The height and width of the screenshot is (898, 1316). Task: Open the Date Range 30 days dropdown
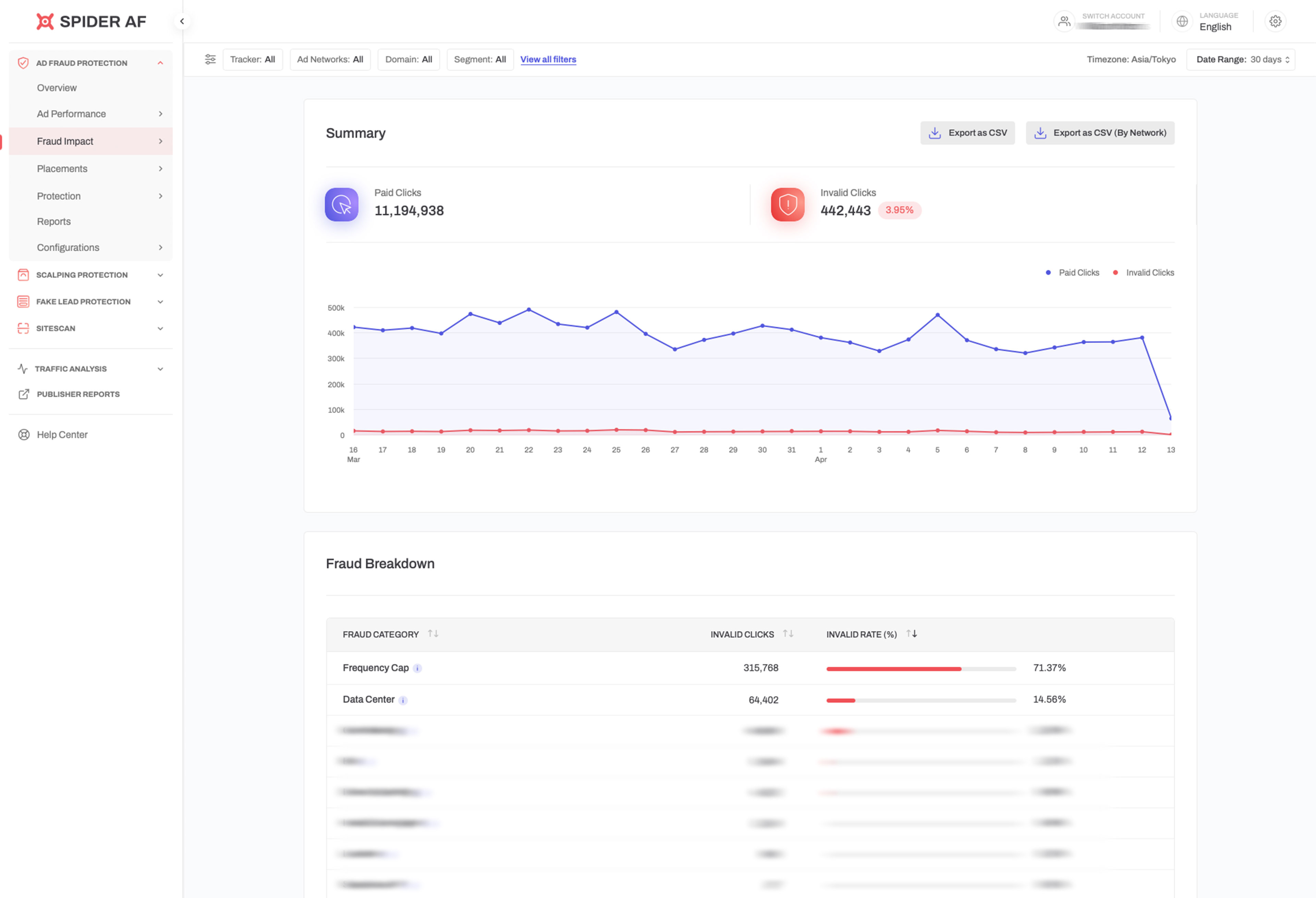(x=1241, y=59)
